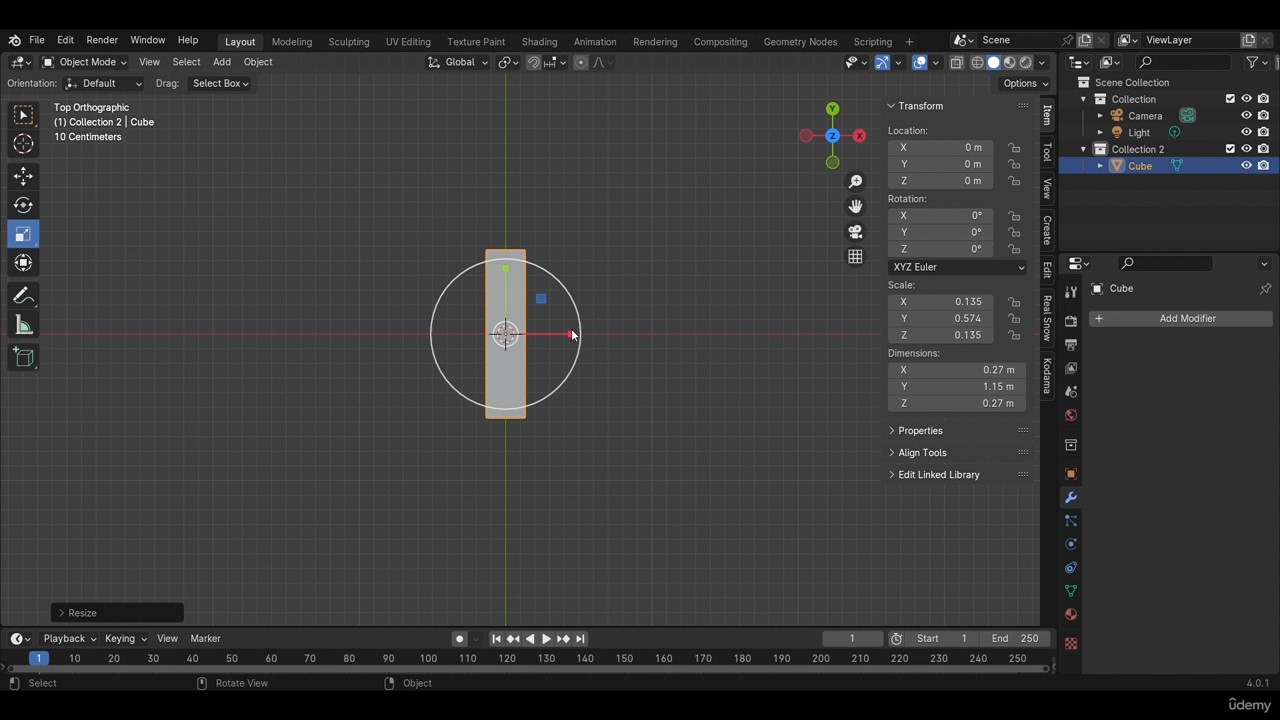This screenshot has width=1280, height=720.
Task: Open timeline Marker menu
Action: pos(205,639)
